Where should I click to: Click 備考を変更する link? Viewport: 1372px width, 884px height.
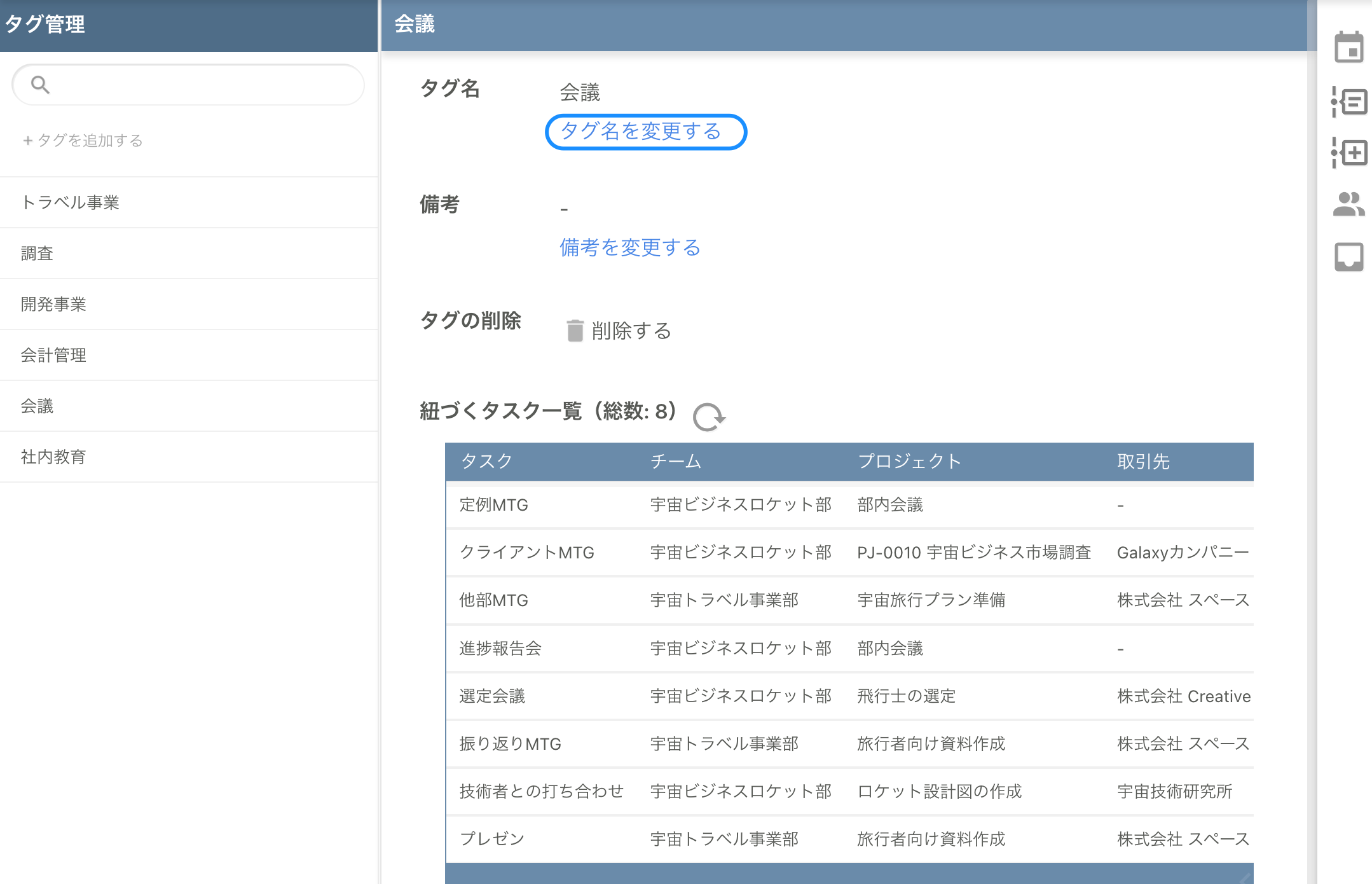tap(629, 248)
